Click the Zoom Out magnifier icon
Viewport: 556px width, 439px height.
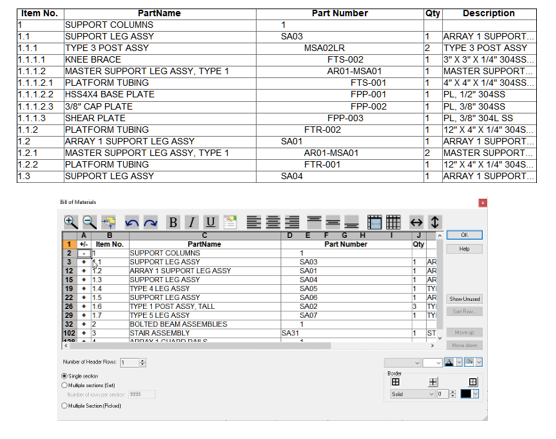pyautogui.click(x=89, y=222)
